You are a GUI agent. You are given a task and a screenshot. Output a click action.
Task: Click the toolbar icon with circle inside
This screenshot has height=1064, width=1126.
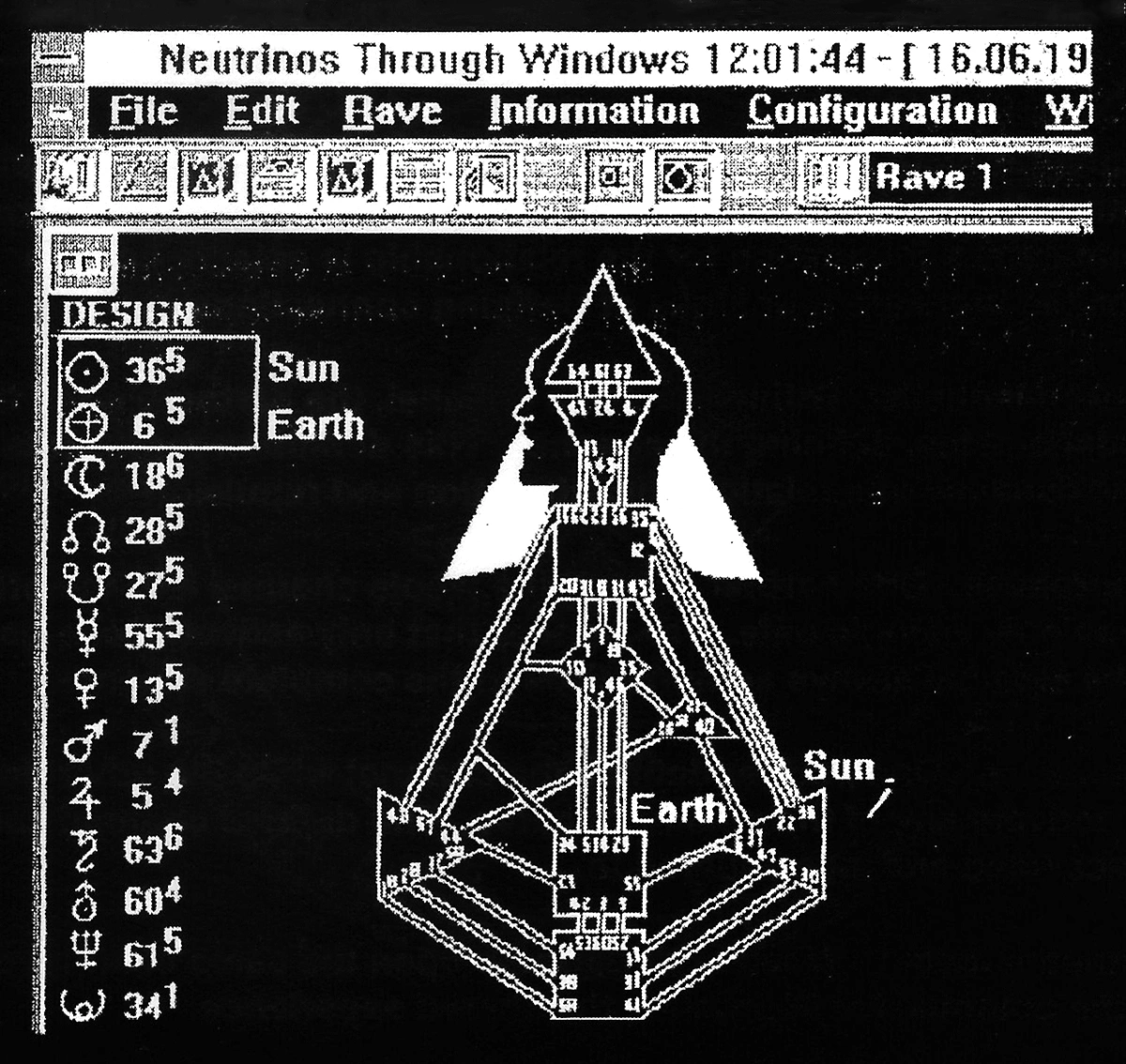[684, 176]
